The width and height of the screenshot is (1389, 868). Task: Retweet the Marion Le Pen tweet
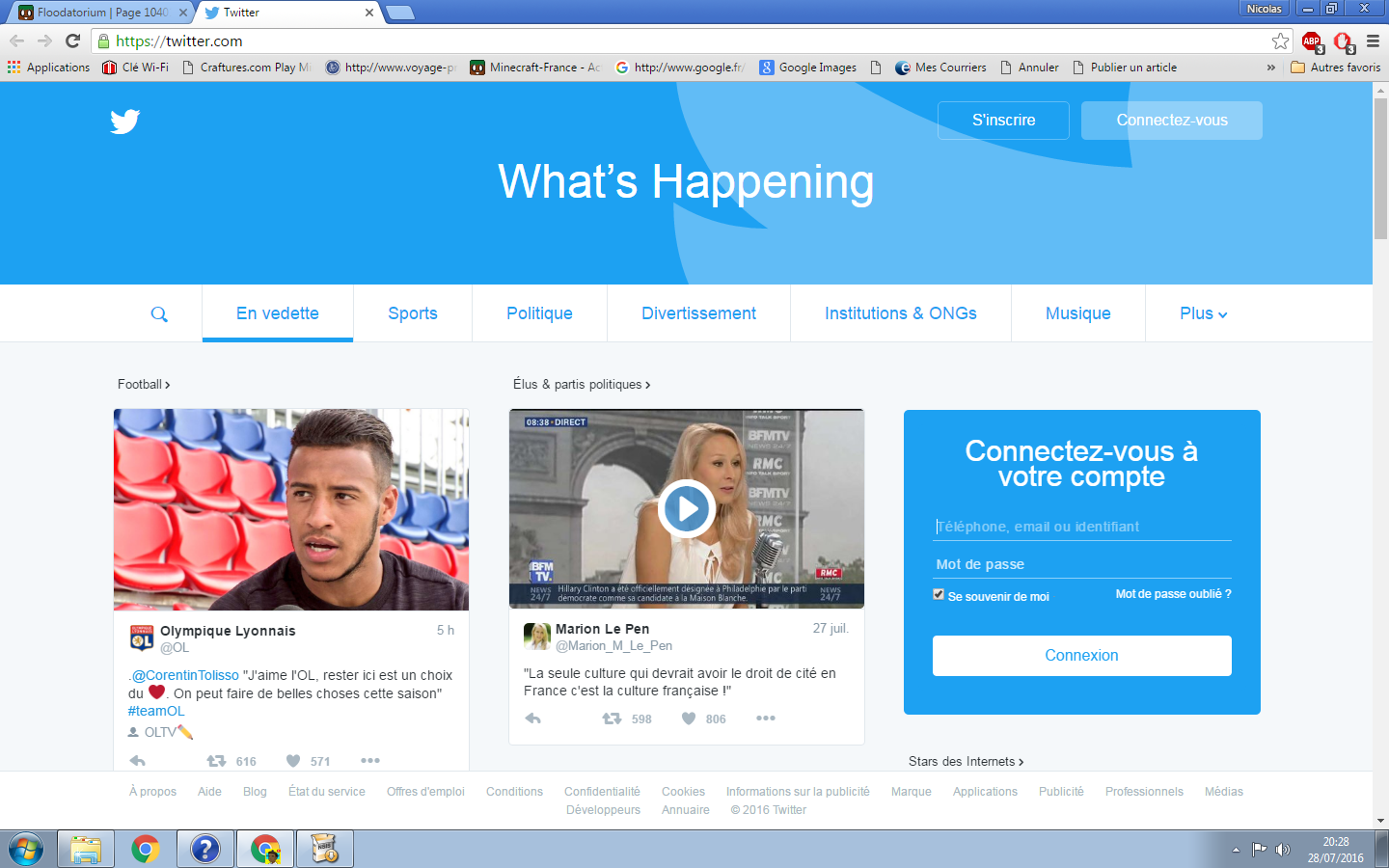click(612, 719)
